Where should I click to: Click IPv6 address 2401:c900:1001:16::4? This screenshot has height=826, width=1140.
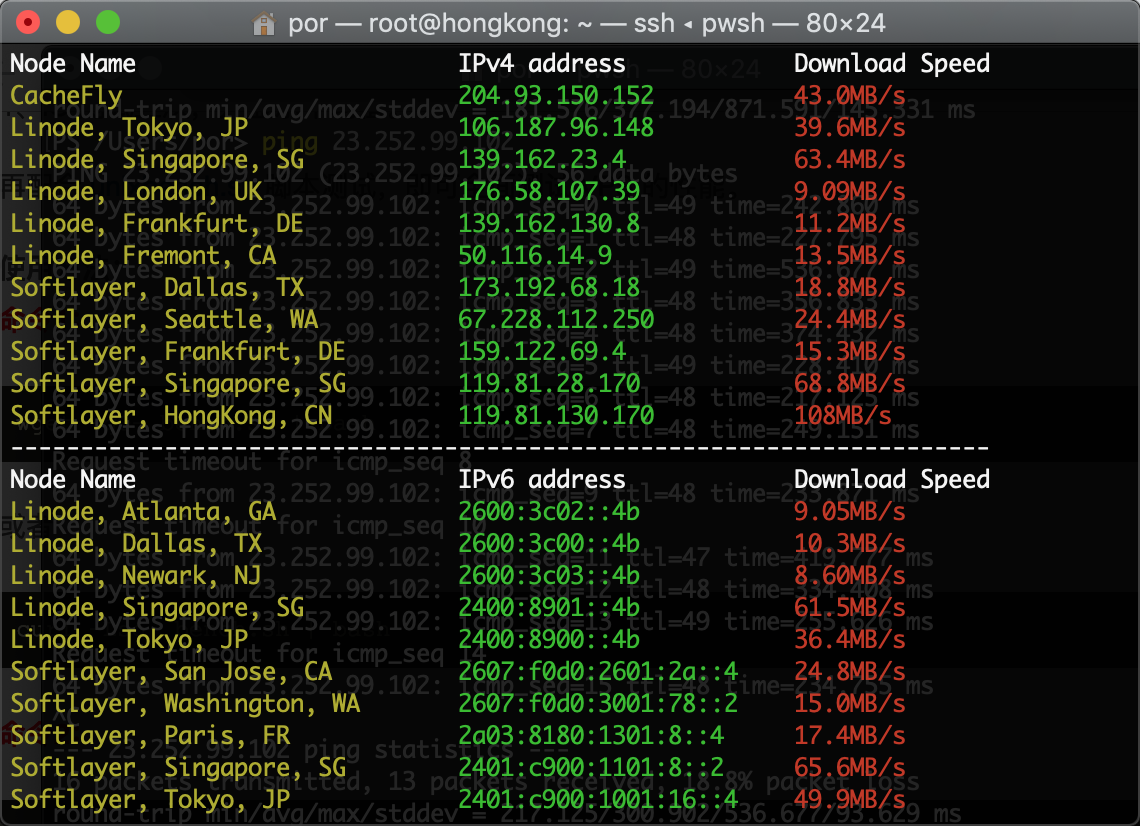pos(598,799)
